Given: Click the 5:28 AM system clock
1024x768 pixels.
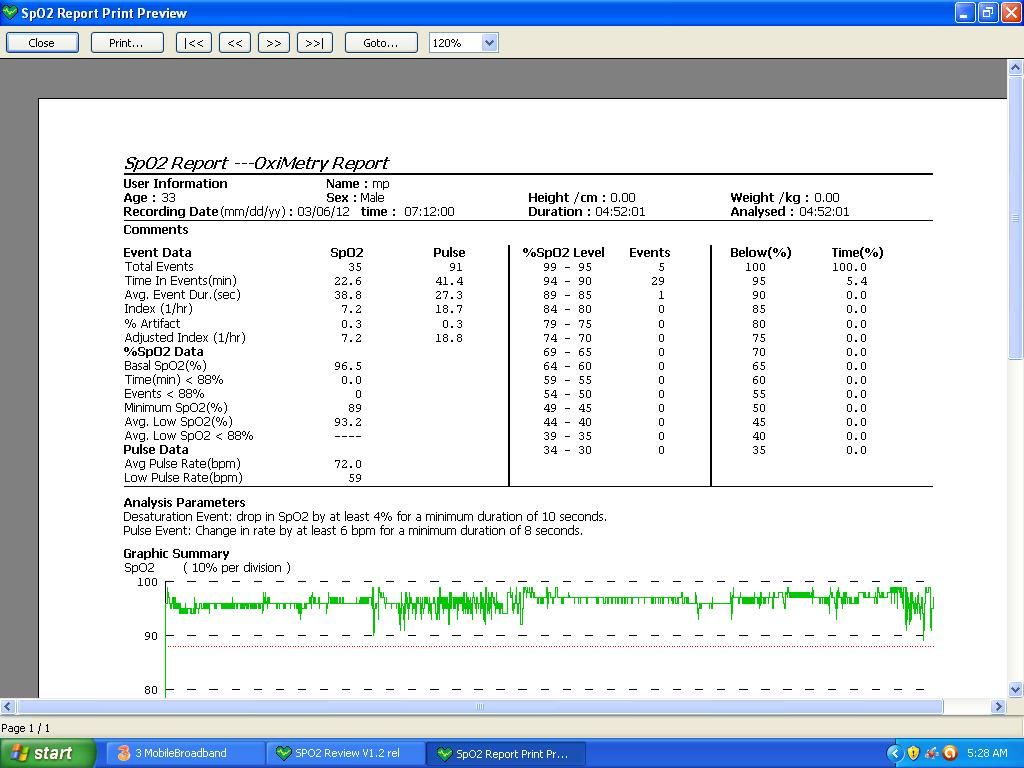Looking at the screenshot, I should 987,753.
